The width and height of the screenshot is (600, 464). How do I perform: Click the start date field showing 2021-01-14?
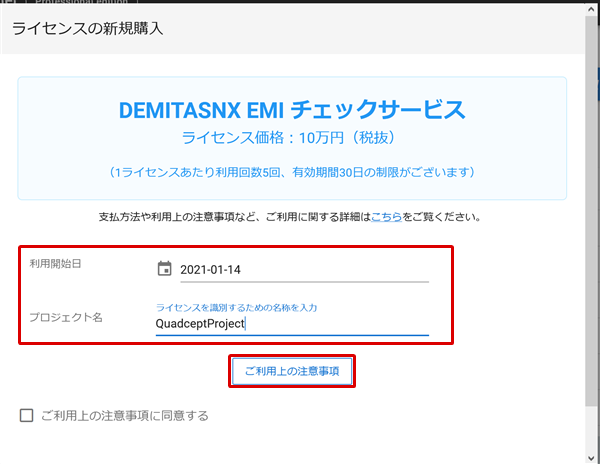coord(304,270)
